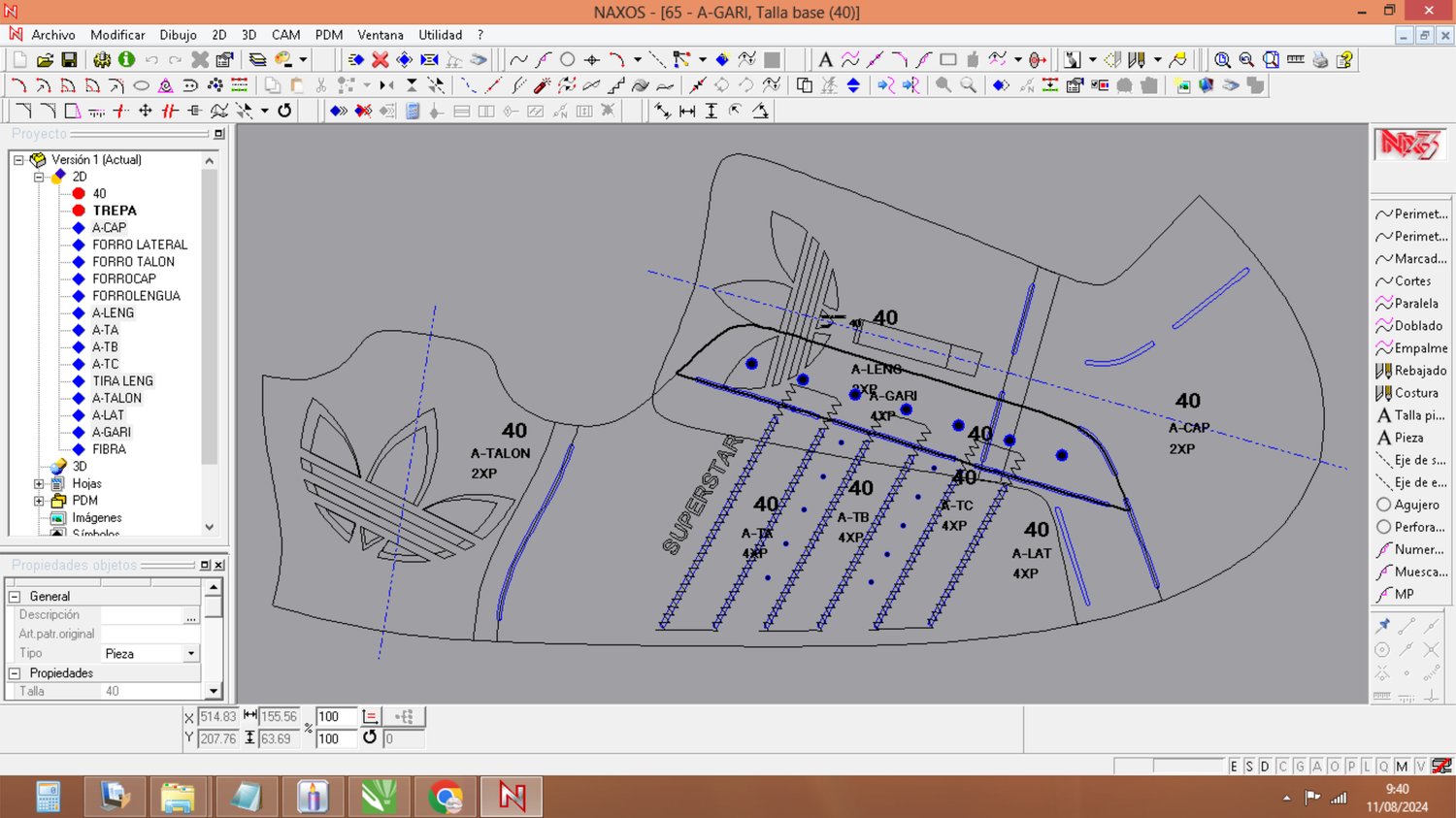Expand the PDM tree node
Image resolution: width=1456 pixels, height=818 pixels.
39,501
